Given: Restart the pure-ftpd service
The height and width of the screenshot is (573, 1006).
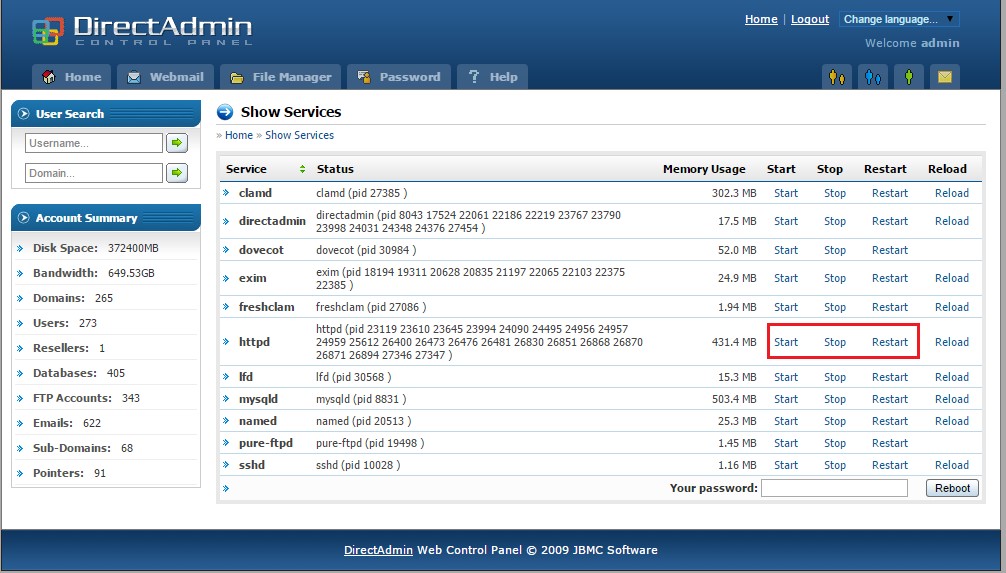Looking at the screenshot, I should [890, 443].
